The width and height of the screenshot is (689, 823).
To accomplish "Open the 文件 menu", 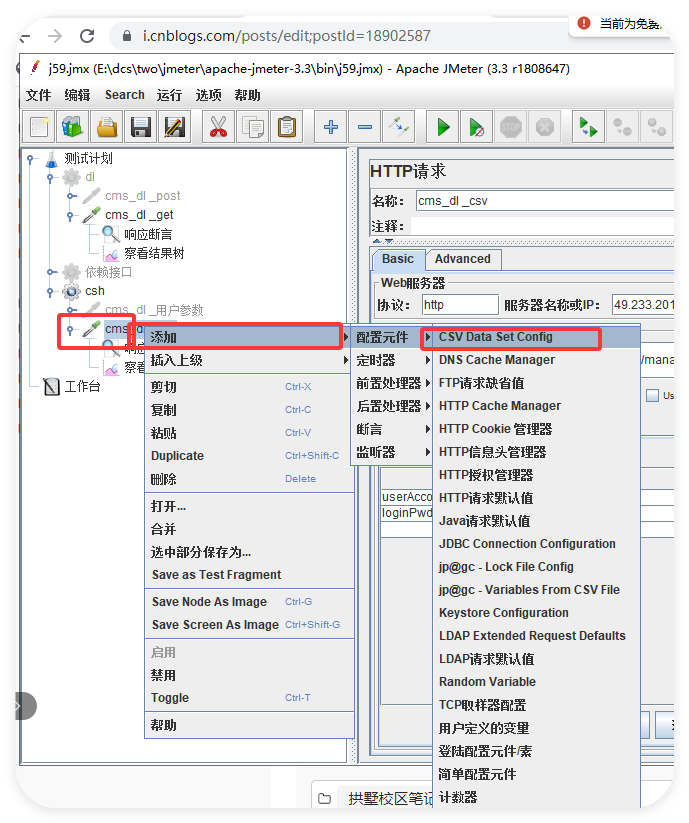I will [x=39, y=95].
